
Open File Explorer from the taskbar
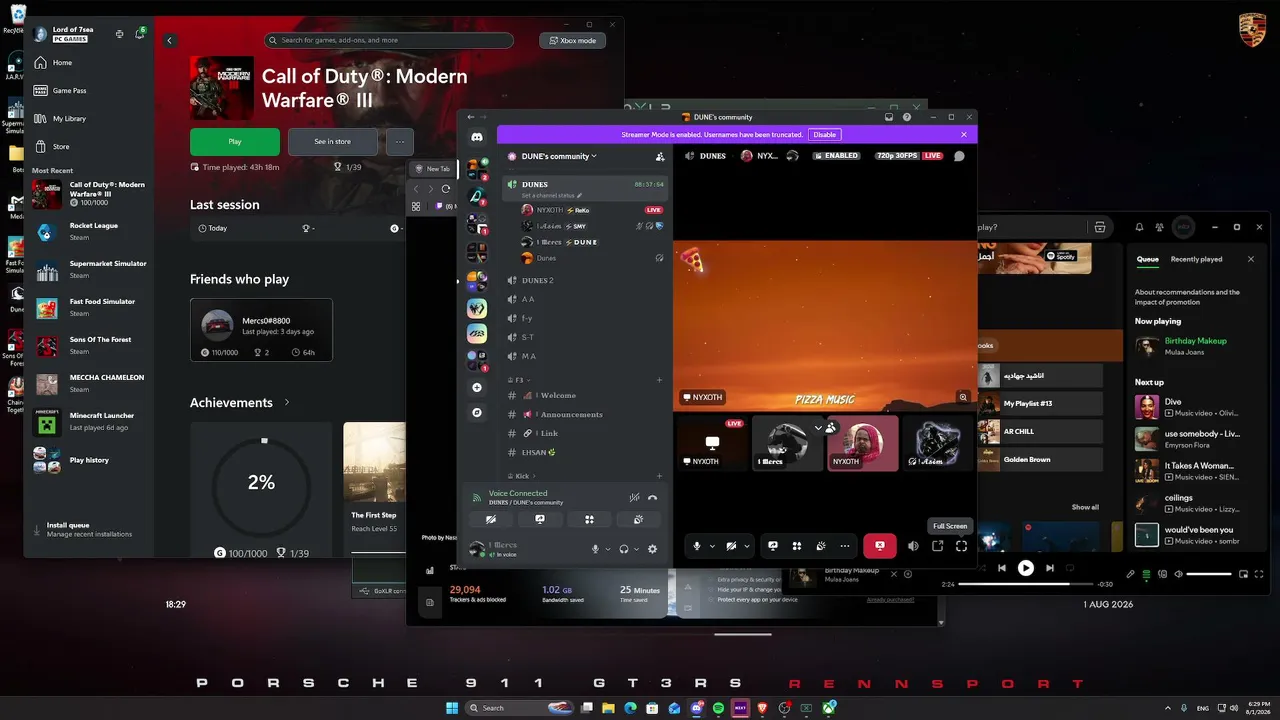[608, 708]
